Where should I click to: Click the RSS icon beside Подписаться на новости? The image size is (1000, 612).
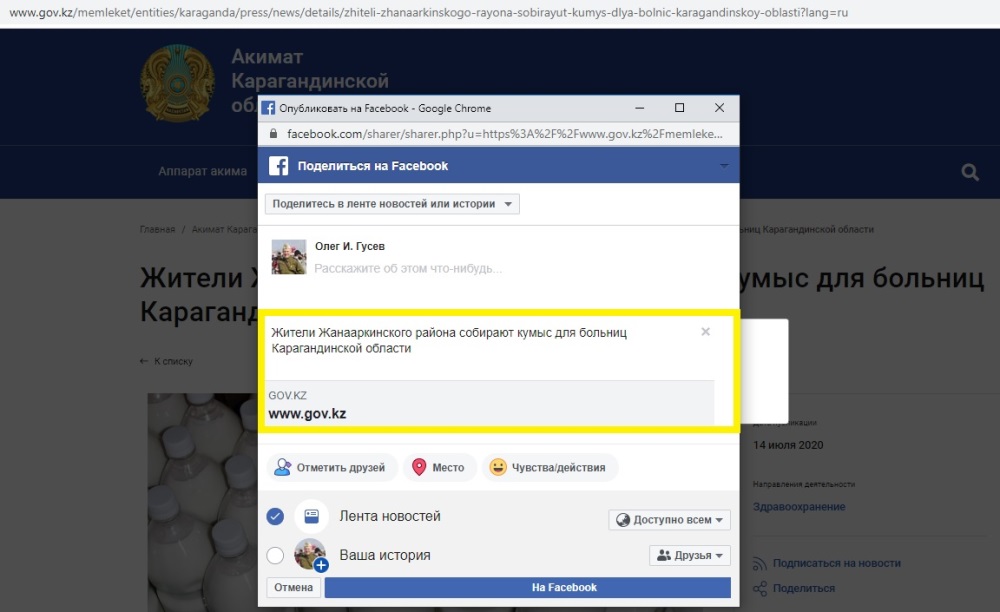759,564
